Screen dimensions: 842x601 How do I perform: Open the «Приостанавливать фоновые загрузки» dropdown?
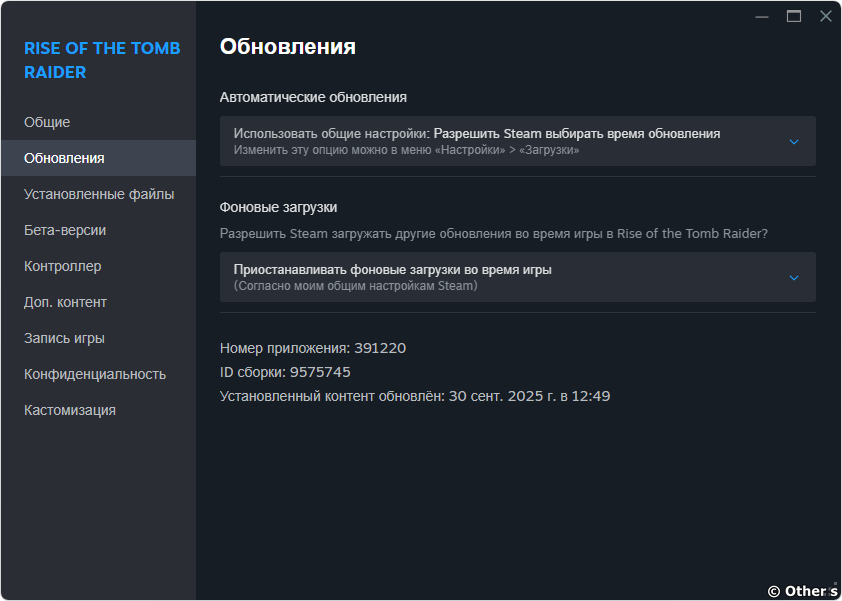tap(517, 277)
